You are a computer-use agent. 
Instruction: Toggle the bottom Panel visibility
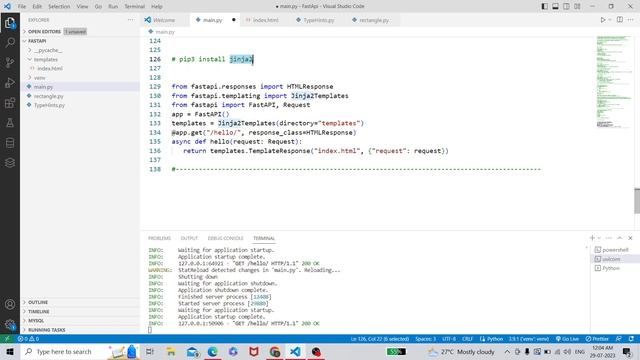coord(556,6)
